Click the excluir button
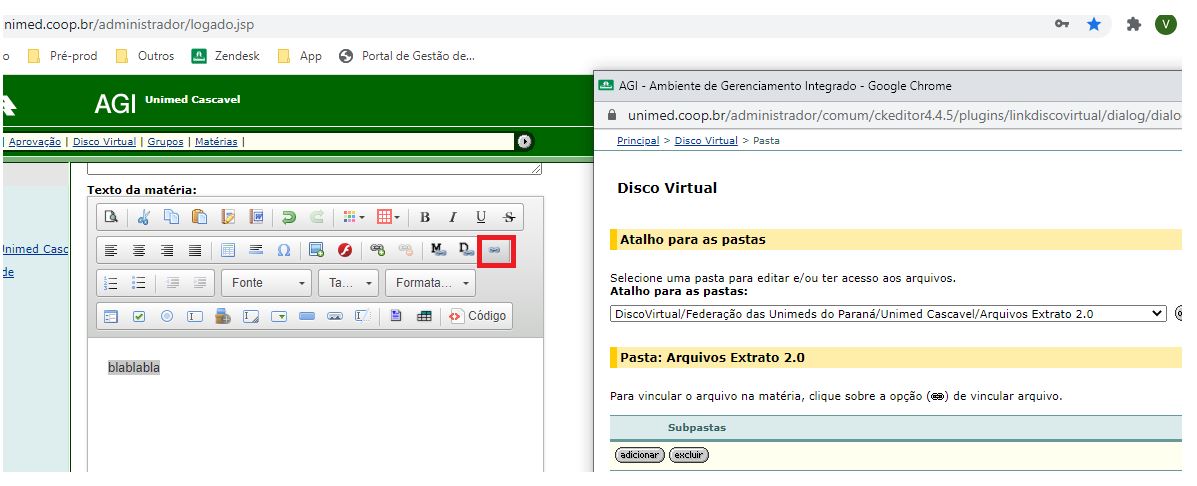This screenshot has width=1197, height=486. pyautogui.click(x=689, y=455)
